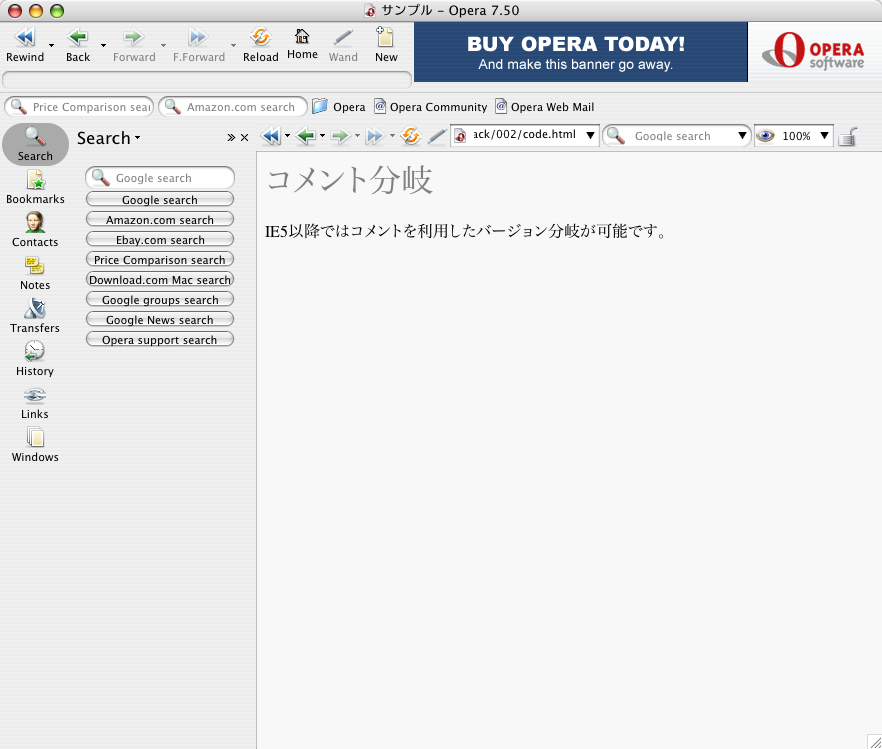Open the Windows panel
Viewport: 882px width, 749px height.
coord(35,438)
